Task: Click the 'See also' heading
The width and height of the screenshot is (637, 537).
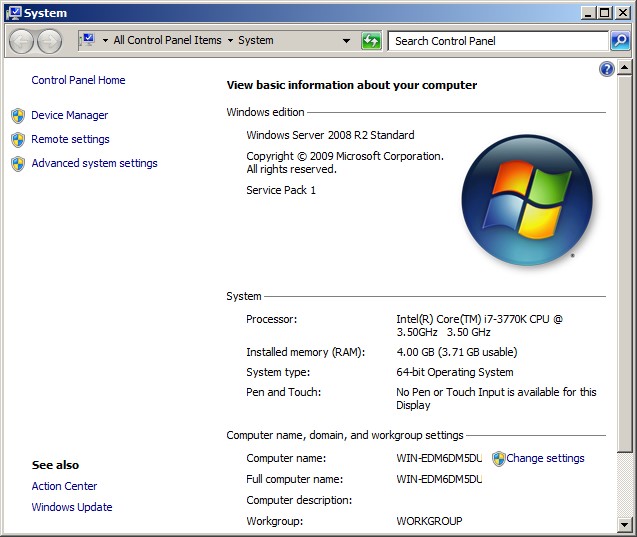Action: tap(55, 465)
